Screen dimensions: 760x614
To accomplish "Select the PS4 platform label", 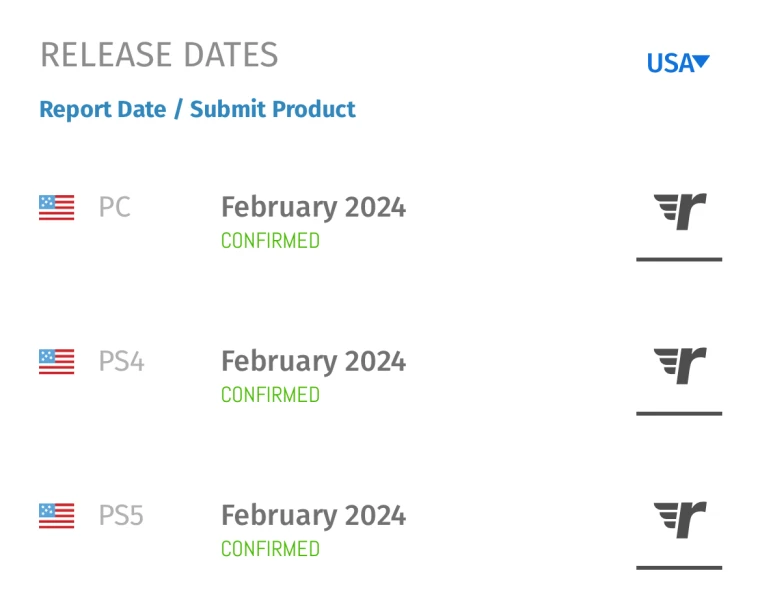I will click(x=121, y=362).
